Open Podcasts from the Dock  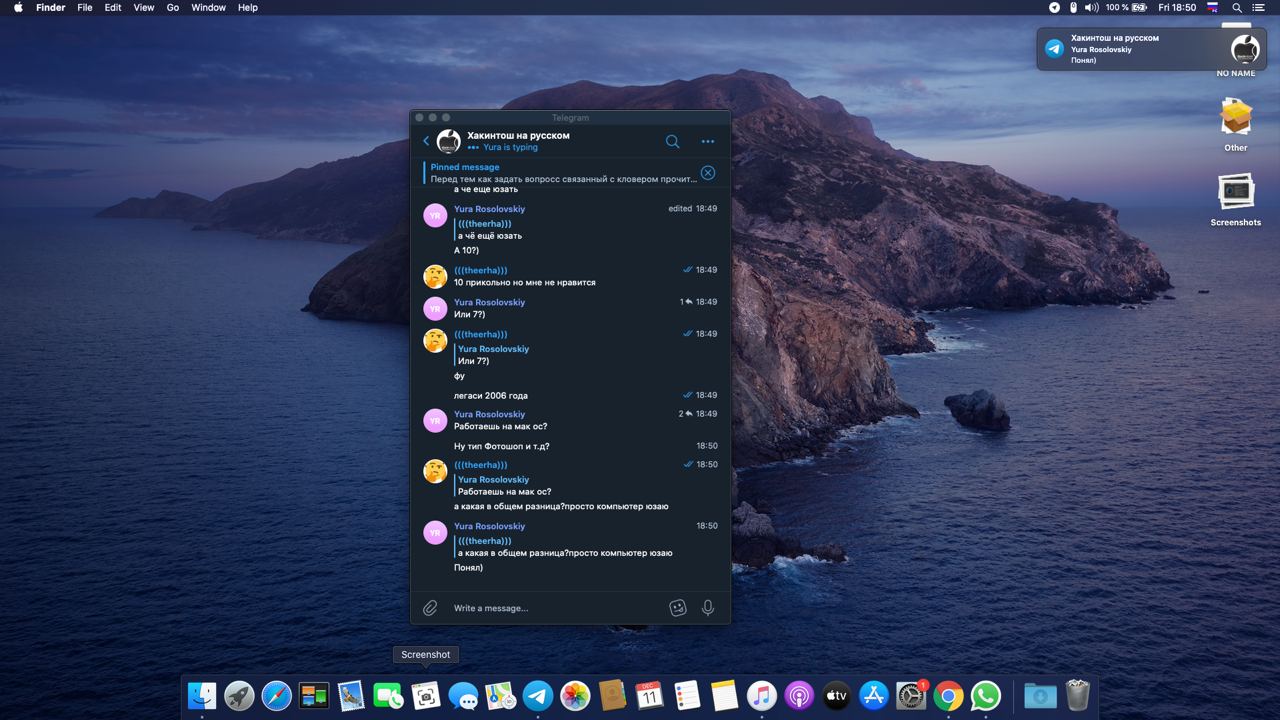click(x=799, y=695)
